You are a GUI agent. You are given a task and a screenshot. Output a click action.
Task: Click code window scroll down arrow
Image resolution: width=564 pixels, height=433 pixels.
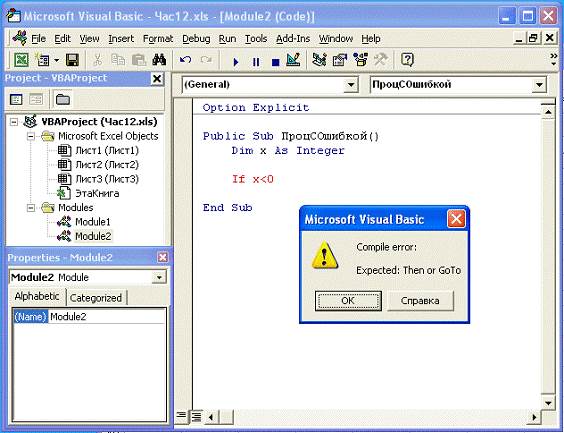(x=548, y=403)
